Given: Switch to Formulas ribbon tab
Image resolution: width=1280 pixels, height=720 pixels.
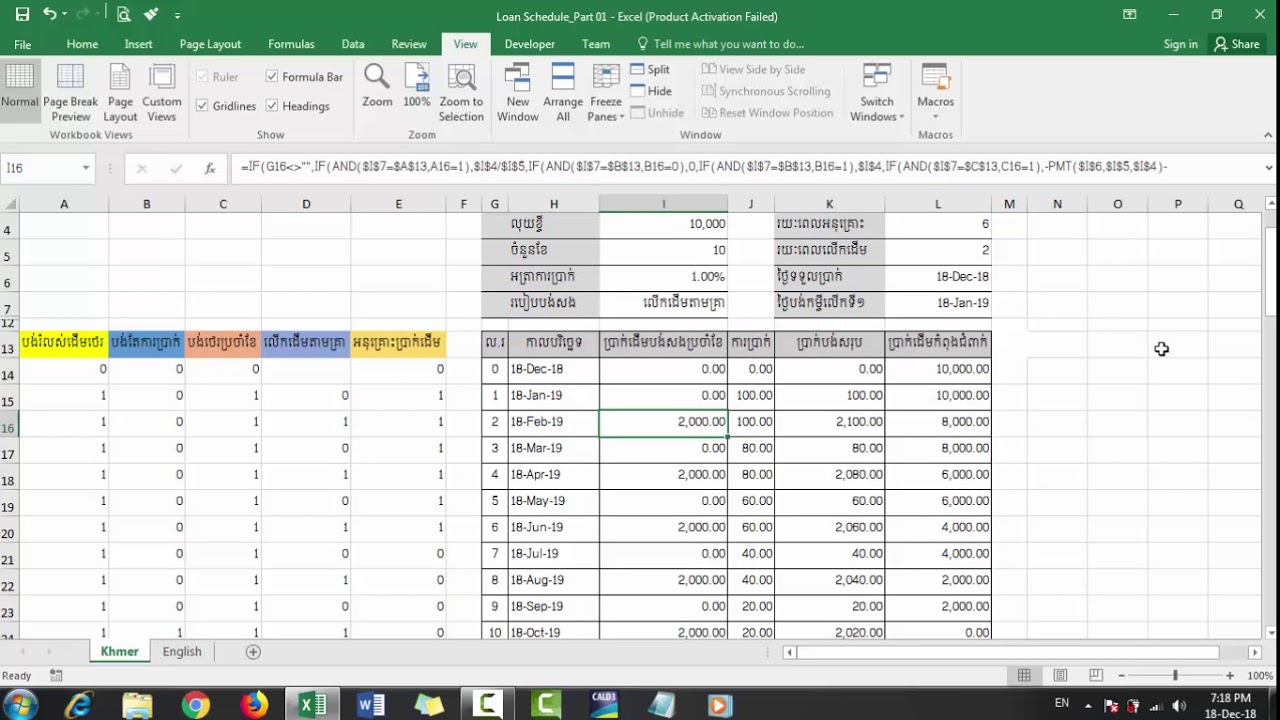Looking at the screenshot, I should coord(291,44).
